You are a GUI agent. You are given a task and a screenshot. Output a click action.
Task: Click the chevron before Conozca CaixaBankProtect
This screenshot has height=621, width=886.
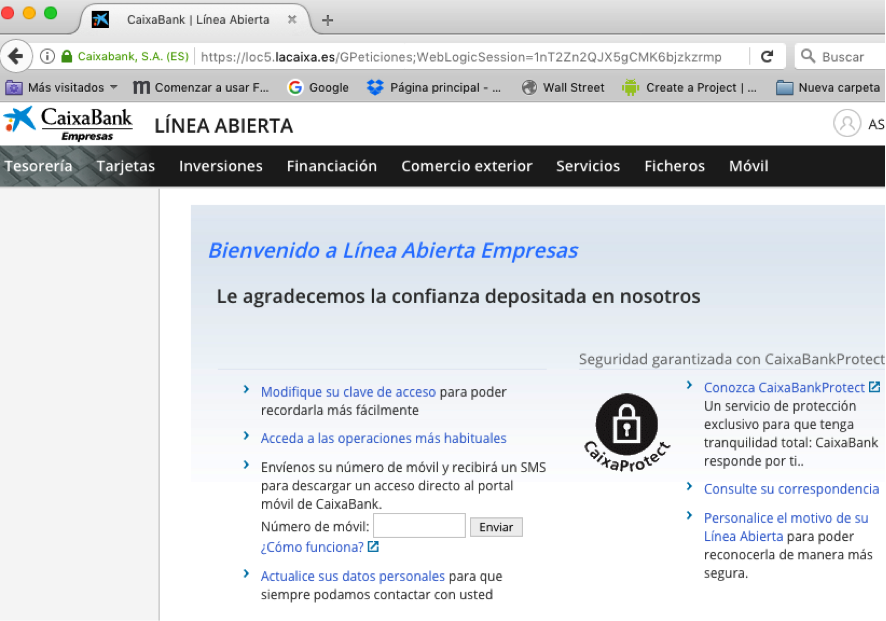(x=689, y=385)
